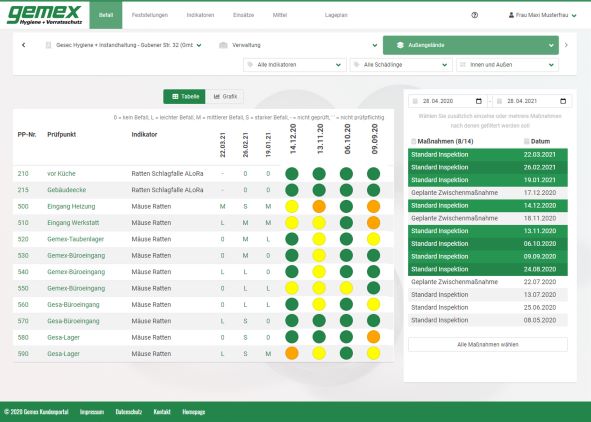Go back with the left arrow icon
Image resolution: width=591 pixels, height=422 pixels.
tap(23, 45)
